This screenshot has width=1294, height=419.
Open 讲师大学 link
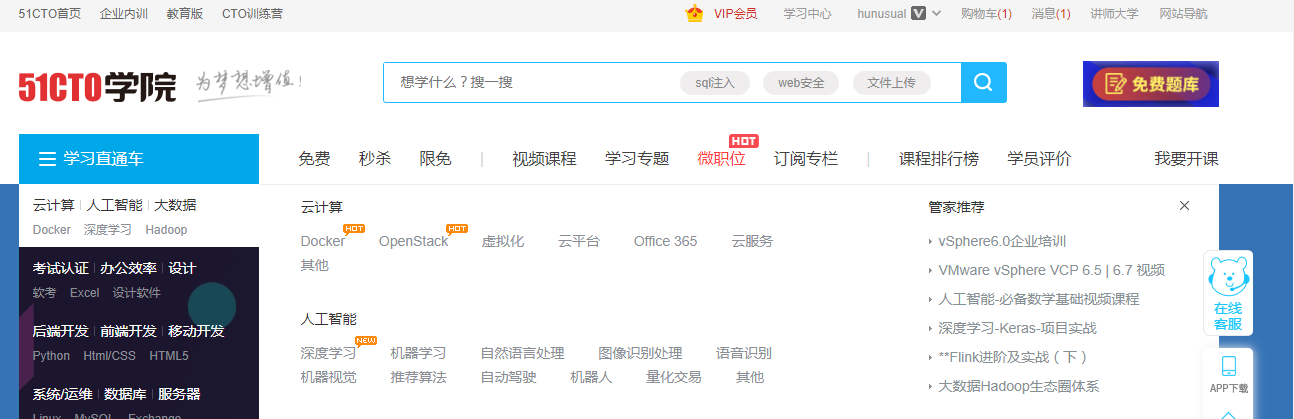(1114, 14)
